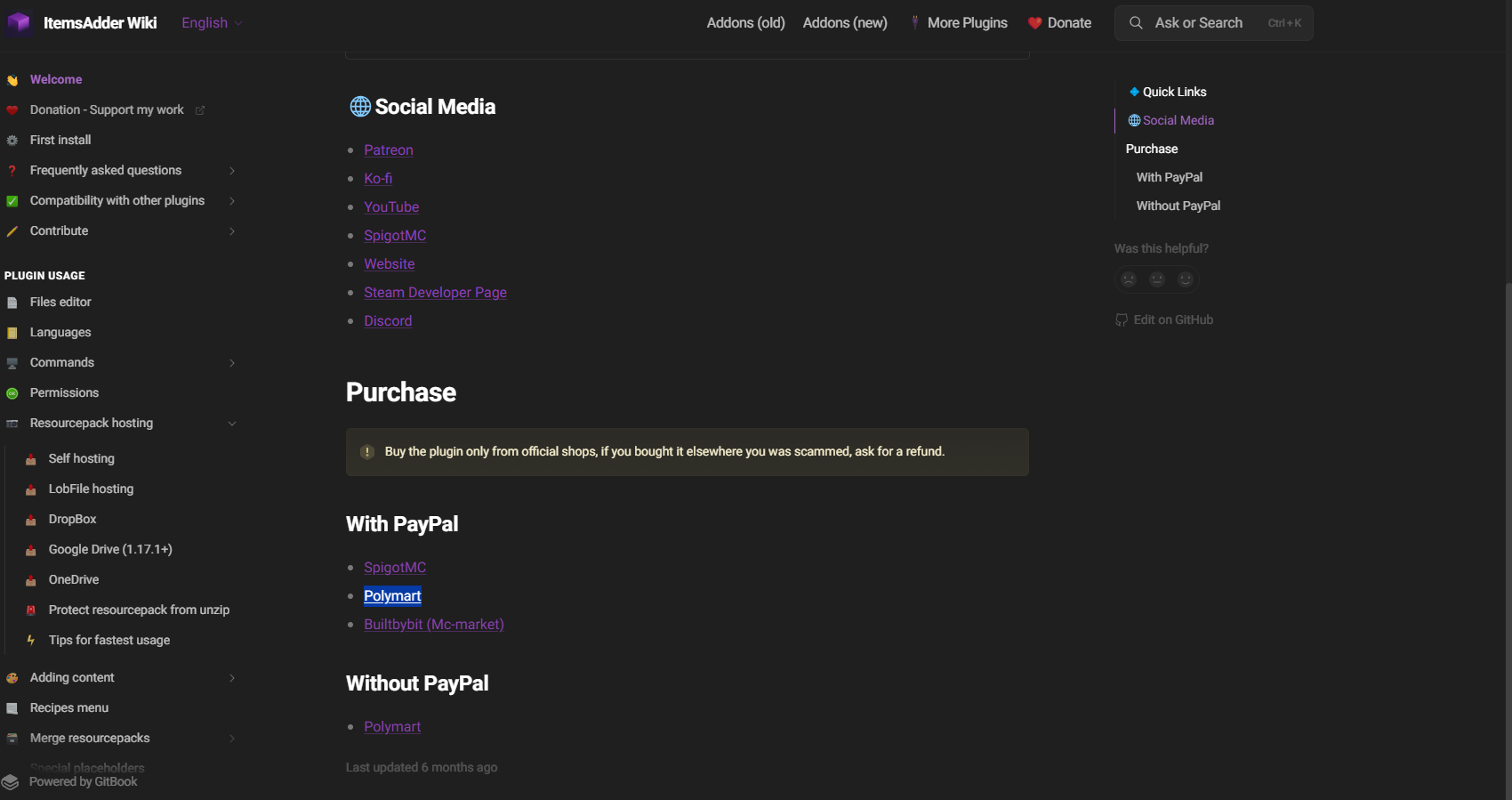Click the icon beside Recipes menu
This screenshot has width=1512, height=800.
tap(12, 708)
